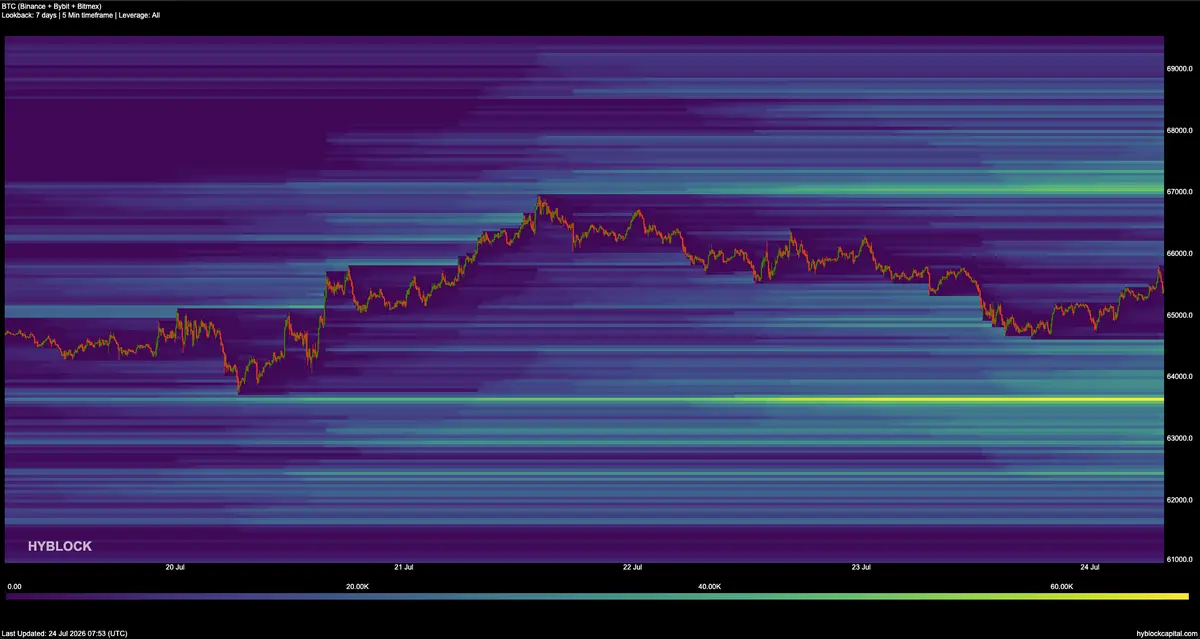Click the 64000.0 price axis label

click(x=1181, y=377)
